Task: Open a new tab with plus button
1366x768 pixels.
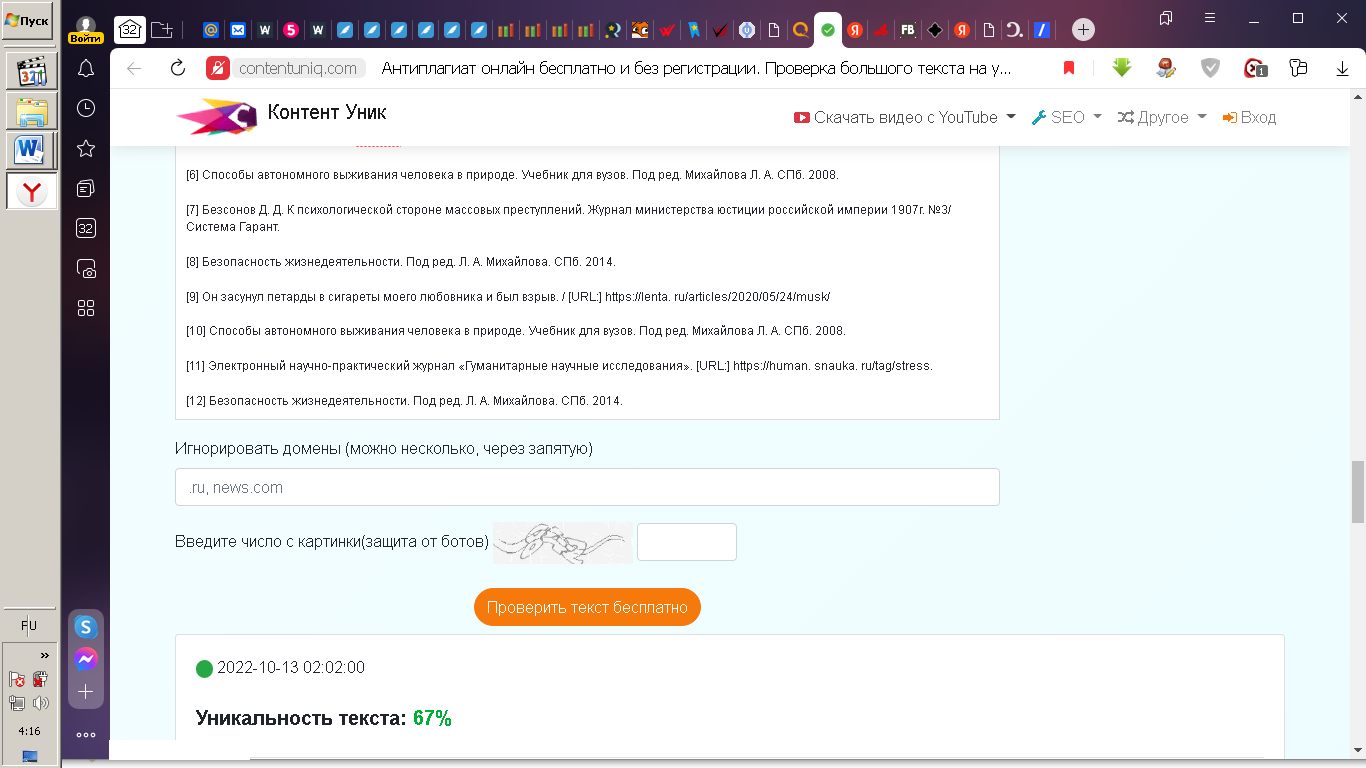Action: pyautogui.click(x=1084, y=30)
